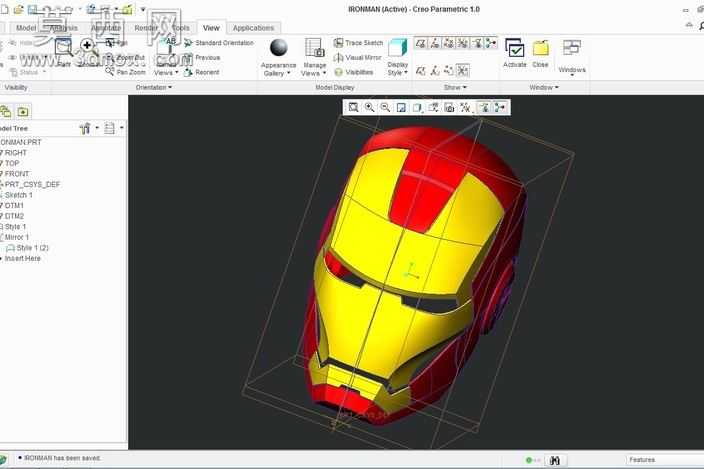Viewport: 704px width, 469px height.
Task: Click the Display Style cube icon
Action: pos(397,48)
